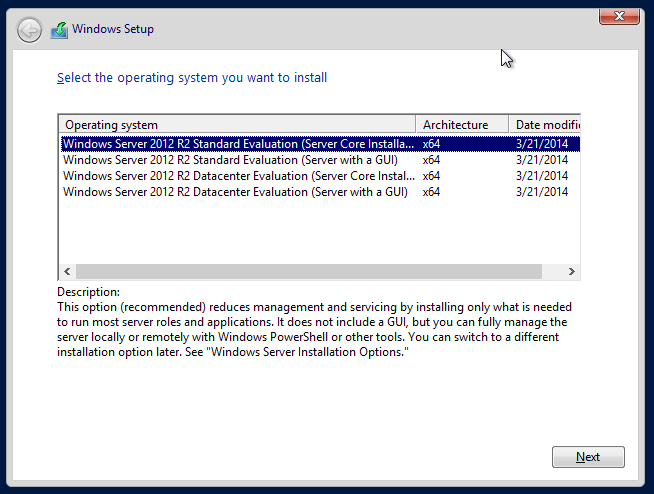
Task: Click the Windows Setup title bar icon
Action: click(x=60, y=30)
